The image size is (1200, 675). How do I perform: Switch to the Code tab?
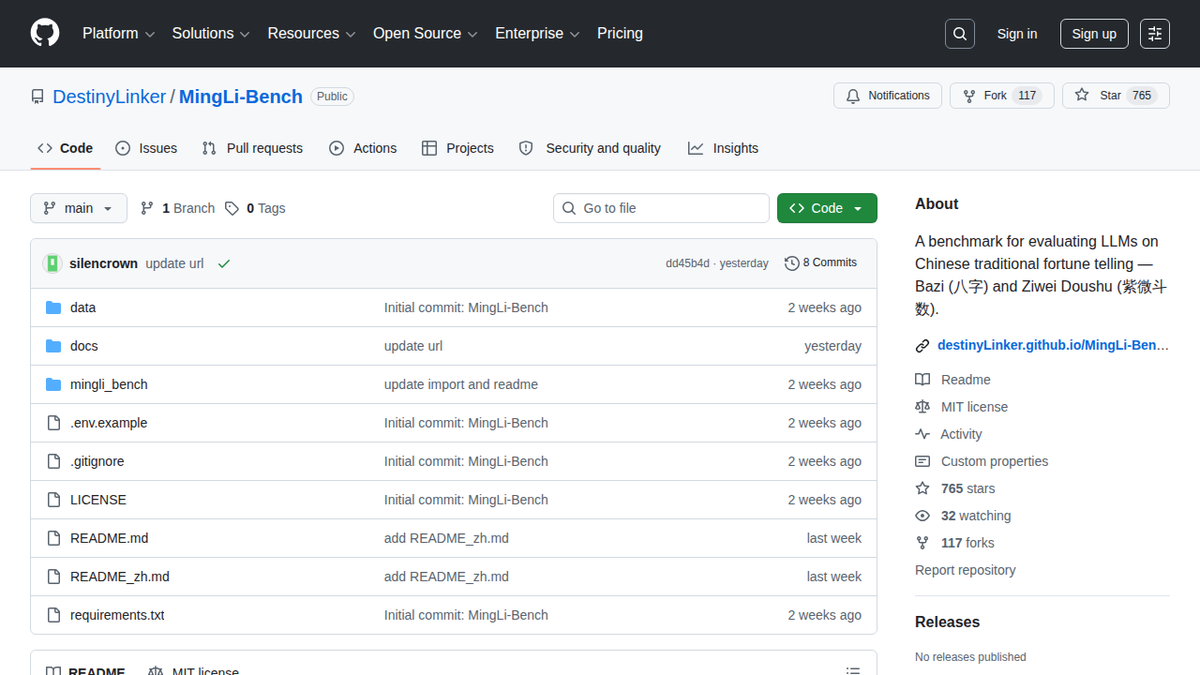point(65,148)
